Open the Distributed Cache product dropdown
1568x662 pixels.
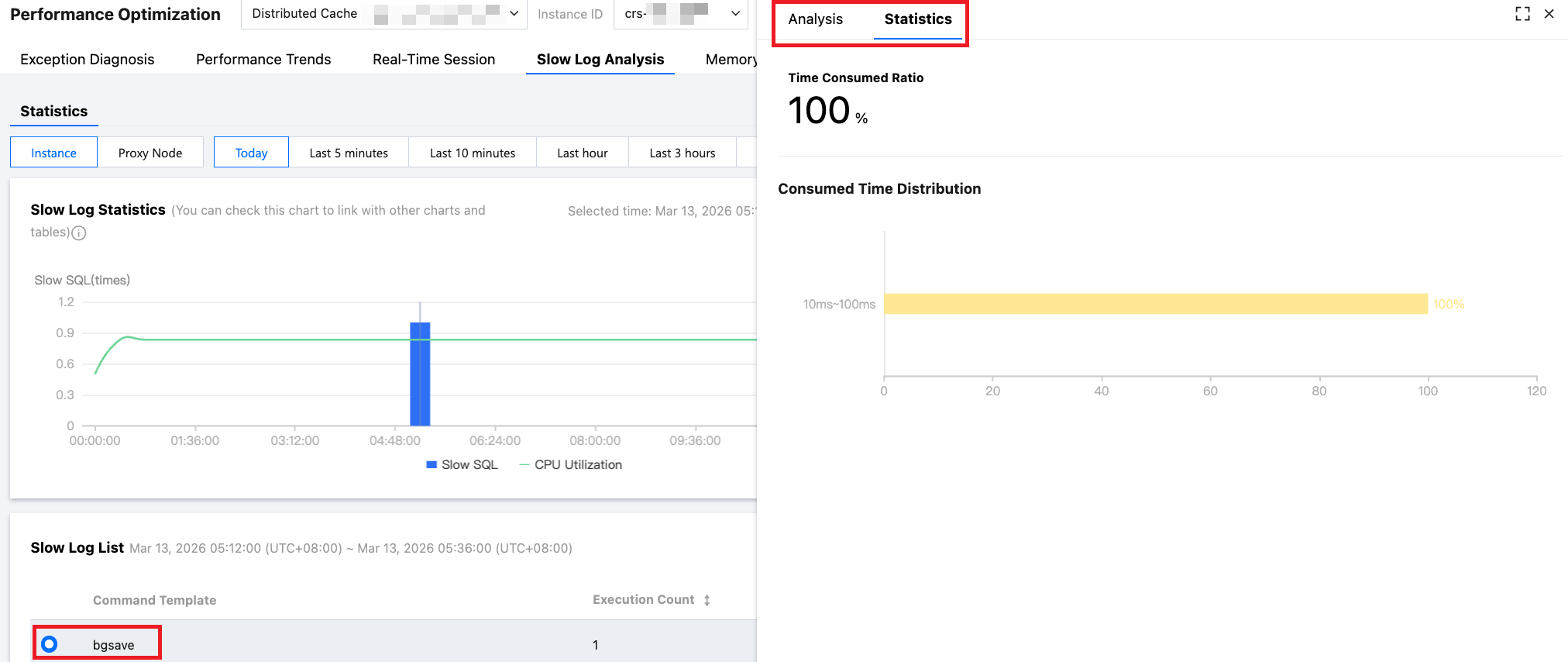[384, 14]
